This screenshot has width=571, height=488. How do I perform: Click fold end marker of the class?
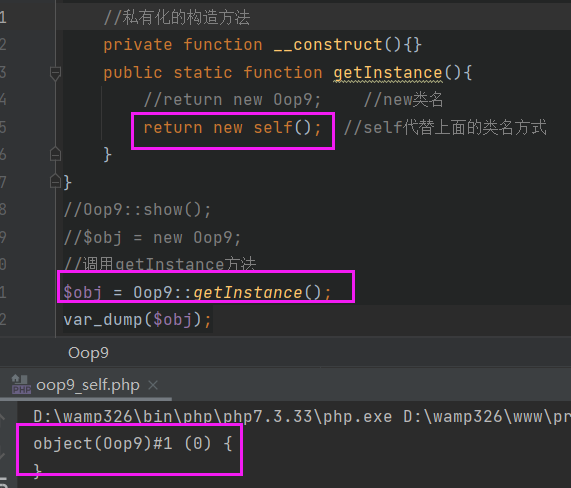click(x=55, y=181)
